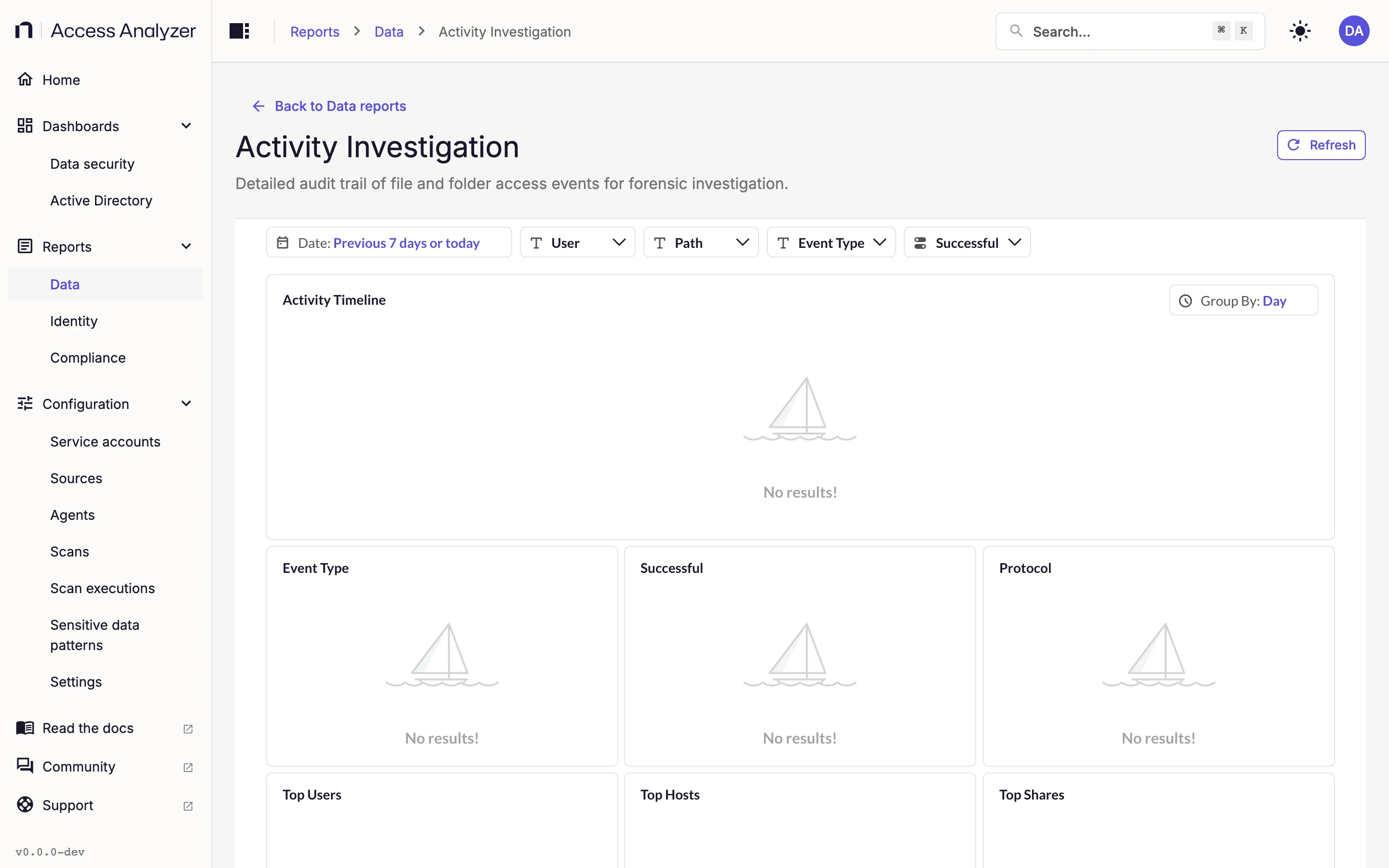Screen dimensions: 1389x868
Task: Click the text icon in Path filter
Action: [x=659, y=243]
